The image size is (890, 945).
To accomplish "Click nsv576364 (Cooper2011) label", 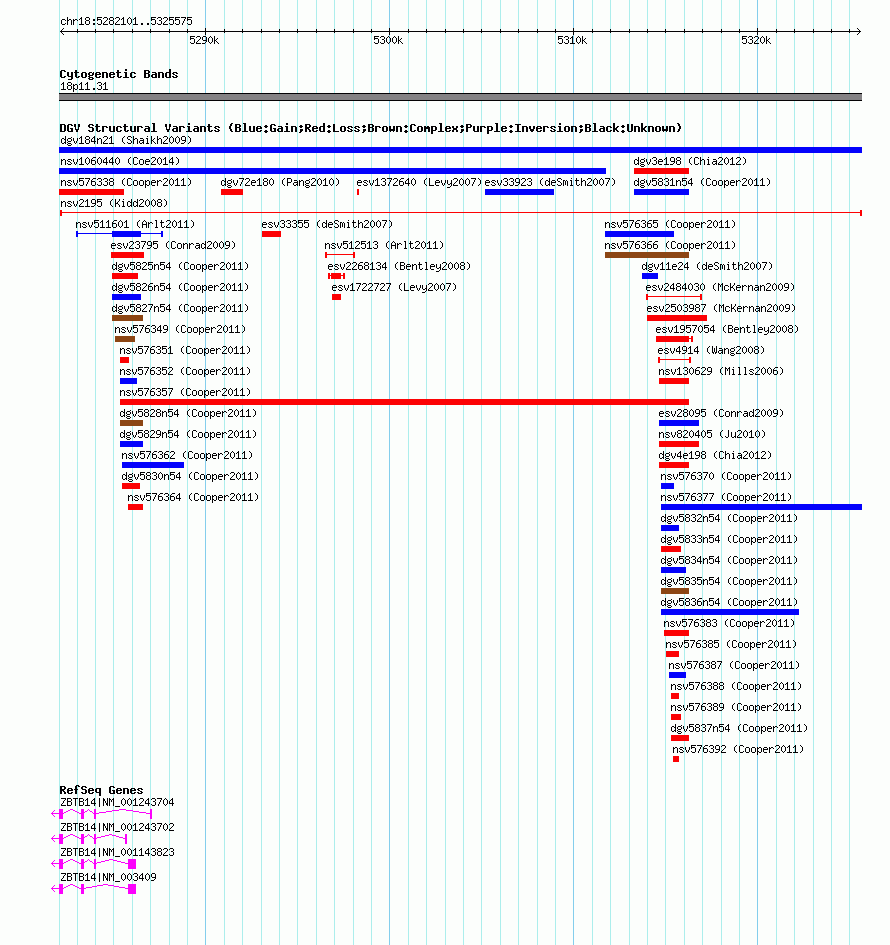I will coord(193,498).
